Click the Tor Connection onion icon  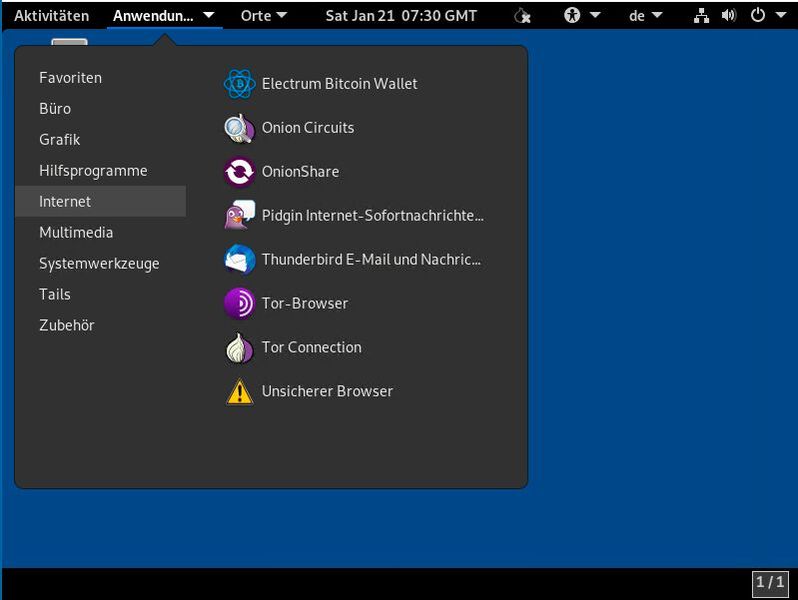coord(239,348)
